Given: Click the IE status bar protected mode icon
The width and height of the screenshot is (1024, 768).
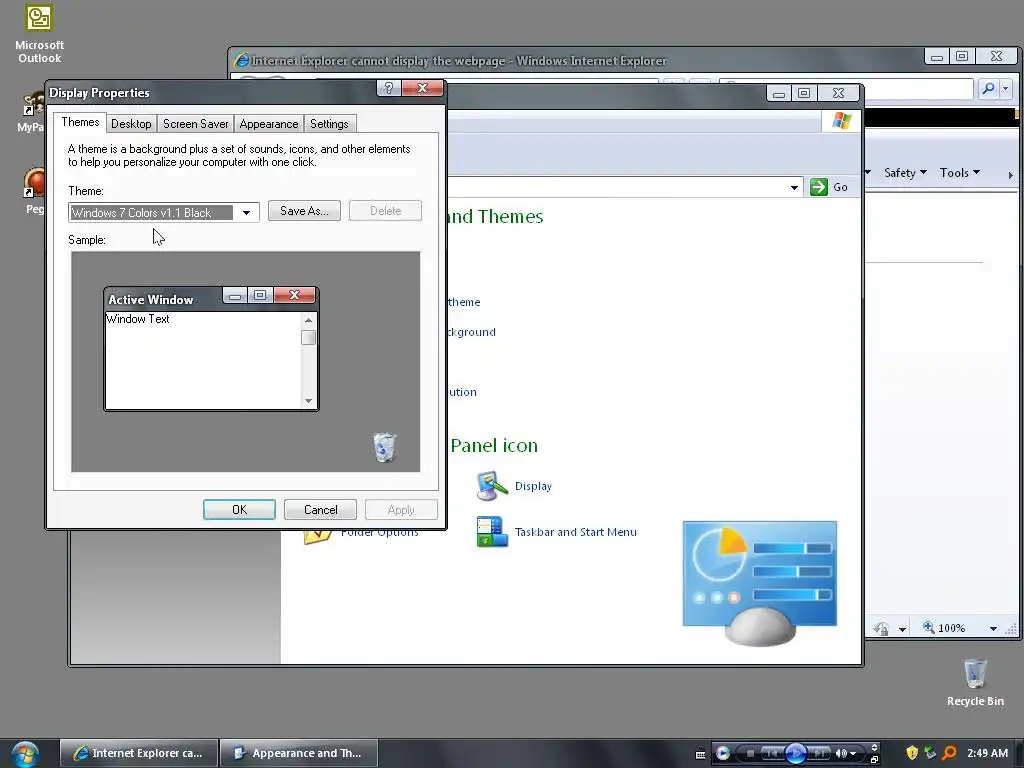Looking at the screenshot, I should [x=882, y=628].
